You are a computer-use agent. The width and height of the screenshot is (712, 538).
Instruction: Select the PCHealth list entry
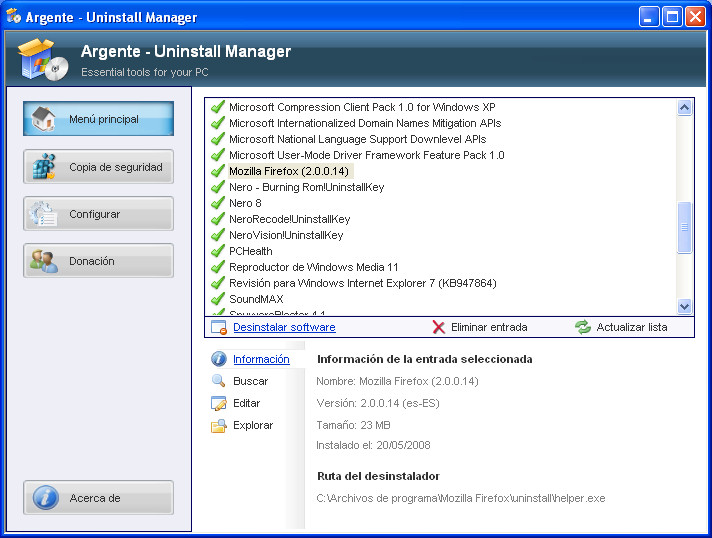[x=251, y=251]
